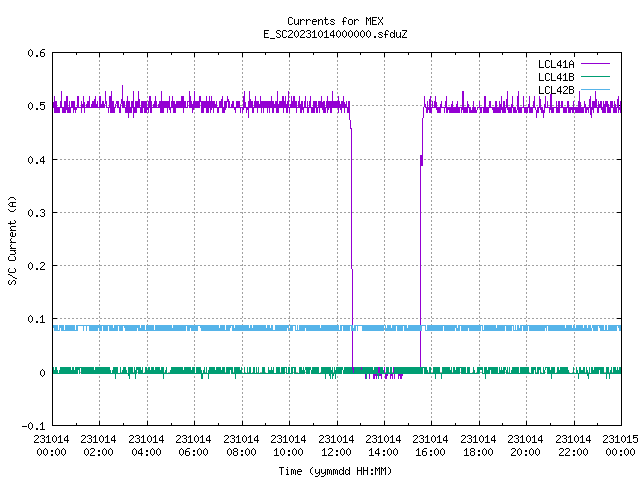Click the y-axis tick value 0.6

tap(36, 53)
